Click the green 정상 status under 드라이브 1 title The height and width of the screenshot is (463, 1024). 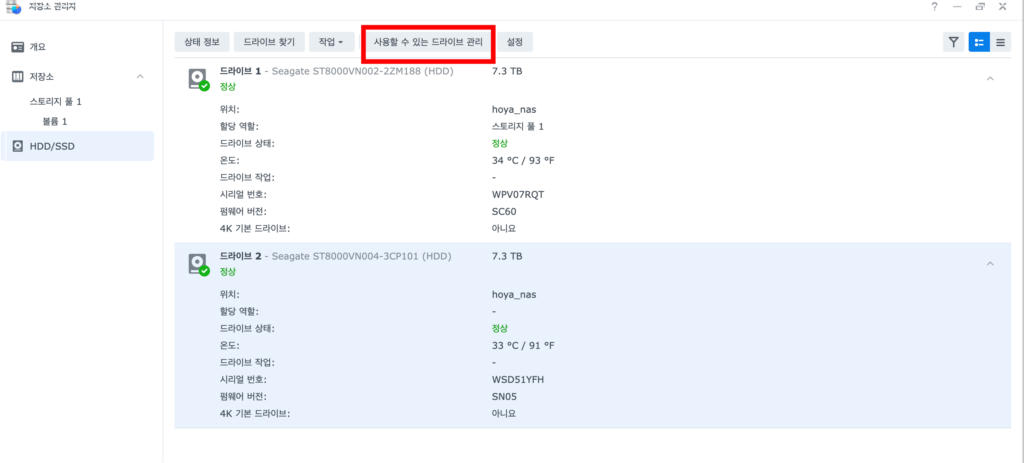(227, 86)
